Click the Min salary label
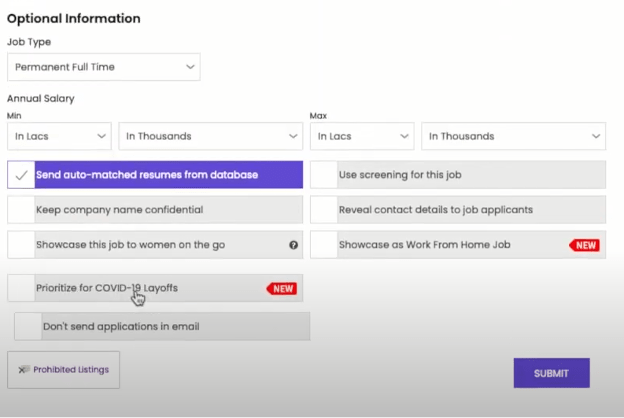 pyautogui.click(x=14, y=116)
